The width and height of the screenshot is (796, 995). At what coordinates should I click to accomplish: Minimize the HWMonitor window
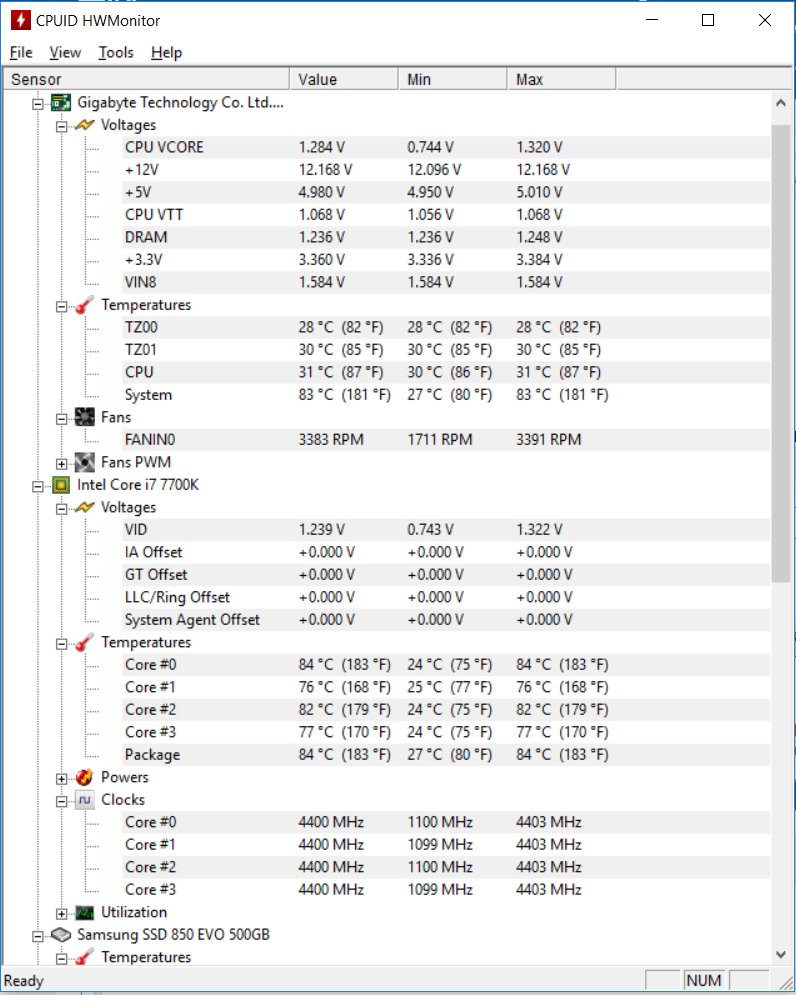click(652, 20)
